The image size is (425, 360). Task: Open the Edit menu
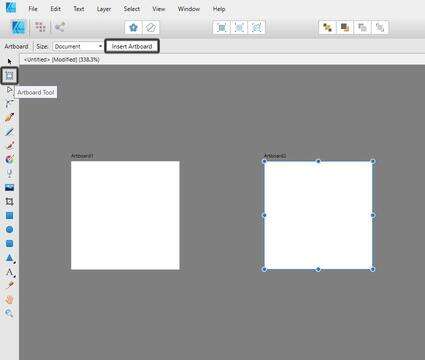coord(55,9)
